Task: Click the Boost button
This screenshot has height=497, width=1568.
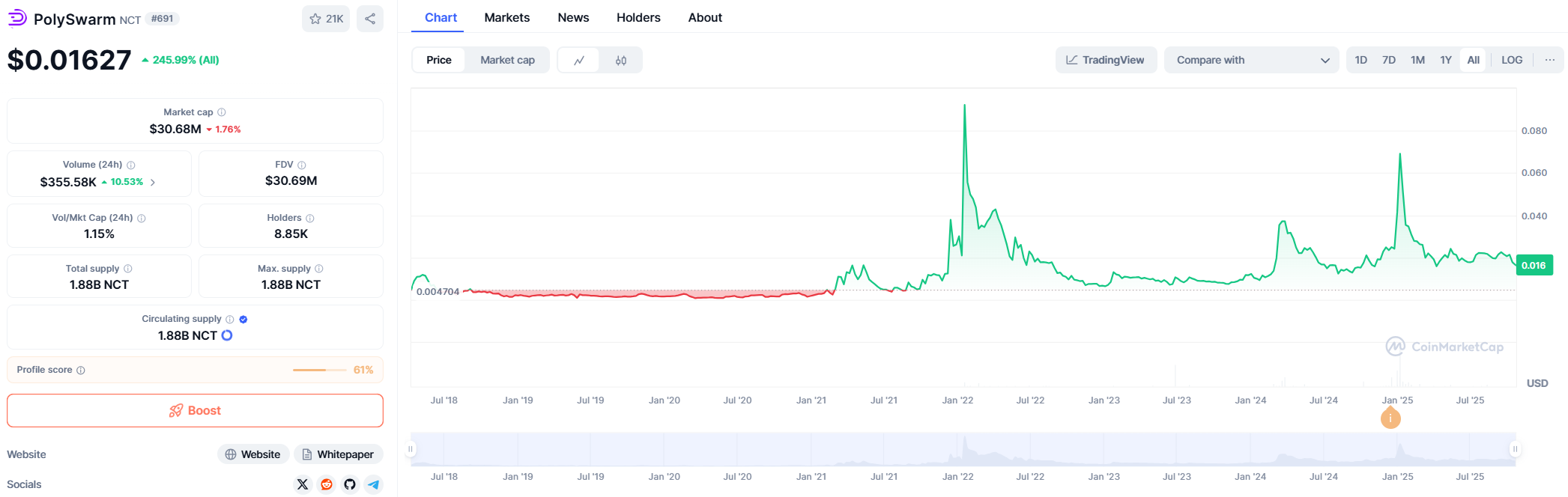Action: (x=195, y=411)
